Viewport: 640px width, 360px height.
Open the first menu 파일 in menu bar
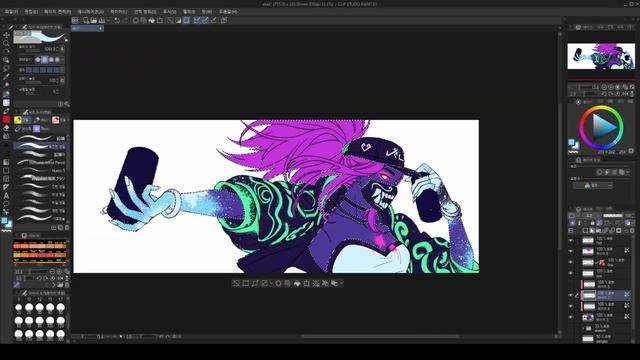click(11, 12)
